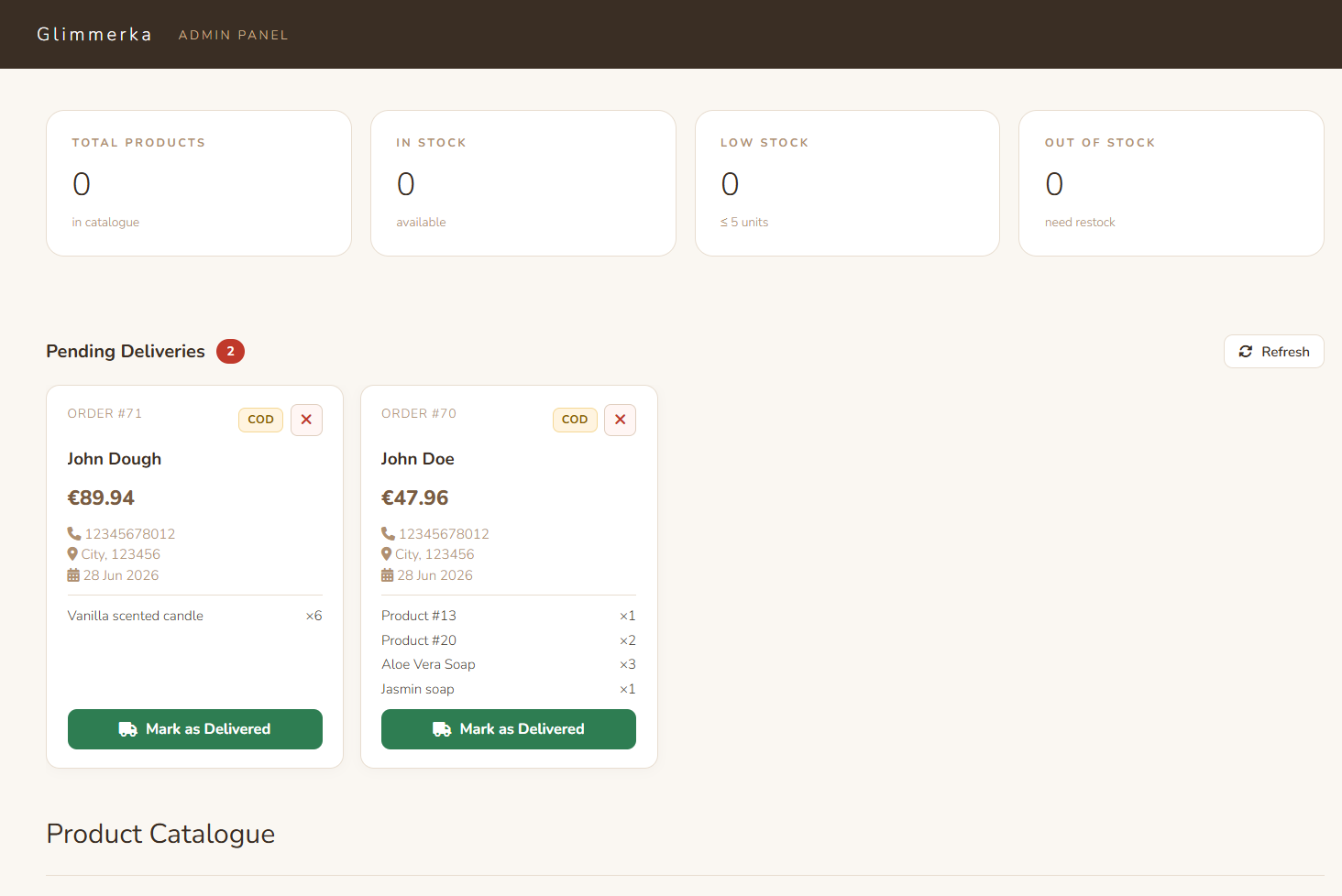The height and width of the screenshot is (896, 1342).
Task: Click 'Product #20' item row
Action: (x=509, y=640)
